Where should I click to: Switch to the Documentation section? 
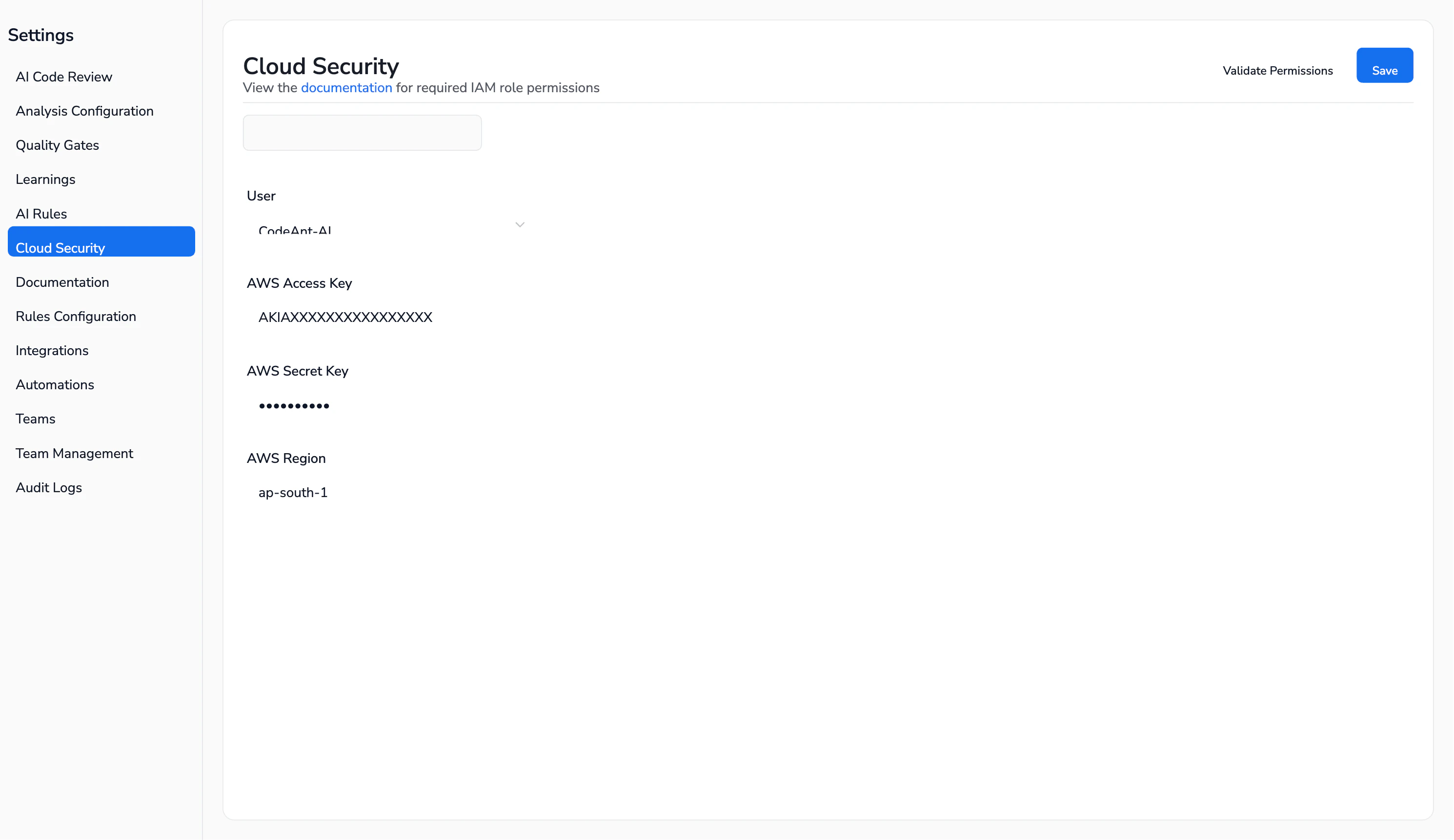[x=62, y=282]
